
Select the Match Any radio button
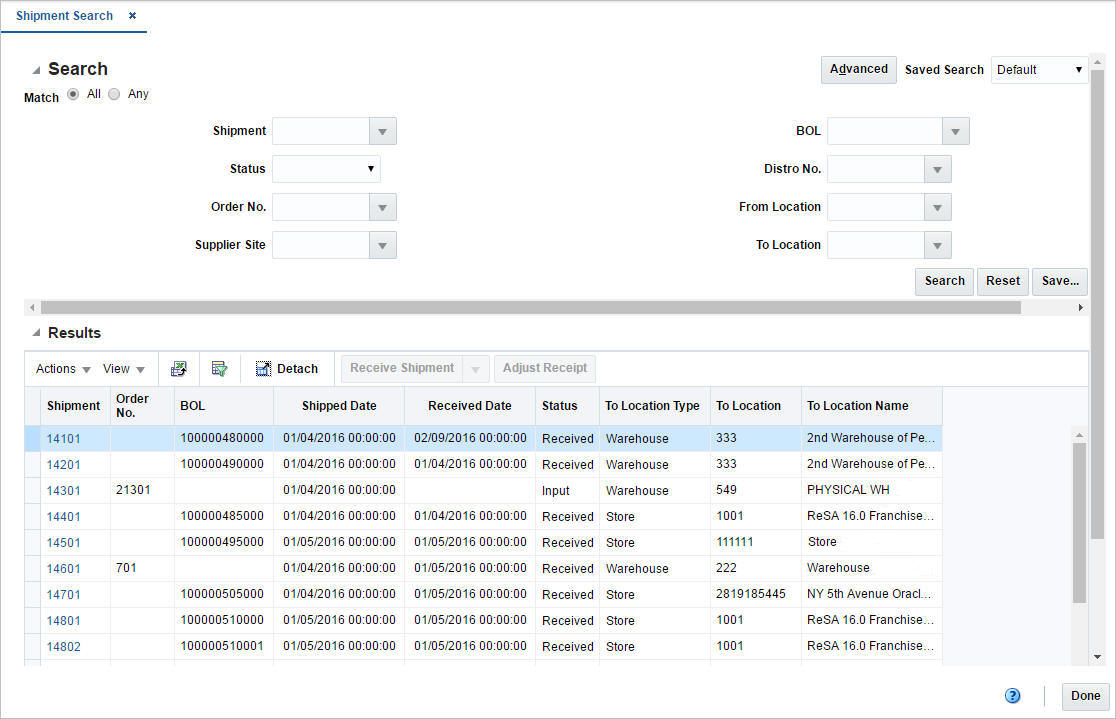[114, 93]
